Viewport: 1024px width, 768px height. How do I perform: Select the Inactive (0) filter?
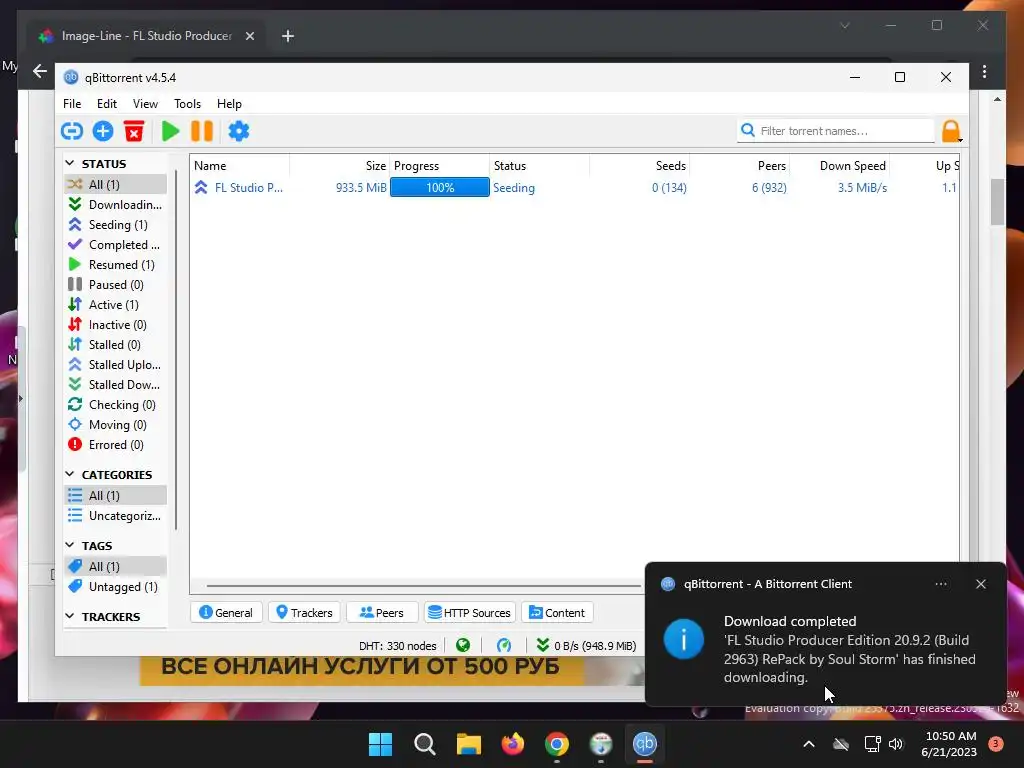pos(116,325)
